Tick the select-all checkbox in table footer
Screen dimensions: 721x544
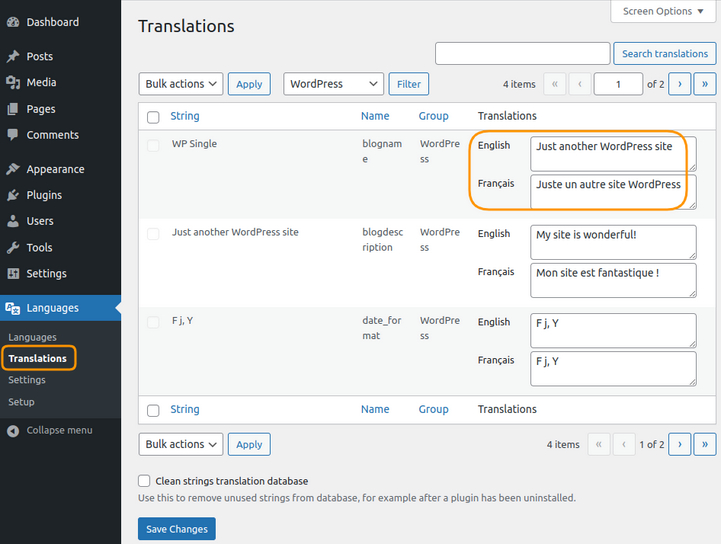click(x=153, y=410)
